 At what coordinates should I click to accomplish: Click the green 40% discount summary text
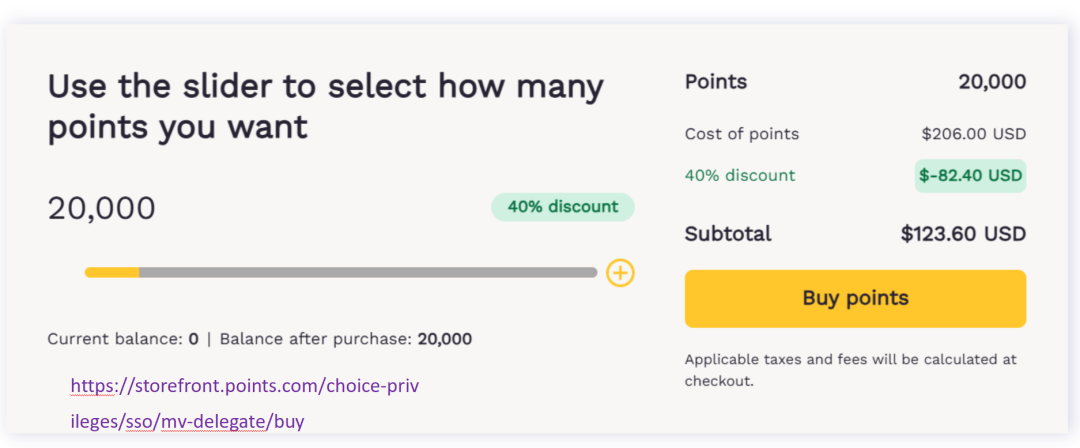tap(740, 176)
